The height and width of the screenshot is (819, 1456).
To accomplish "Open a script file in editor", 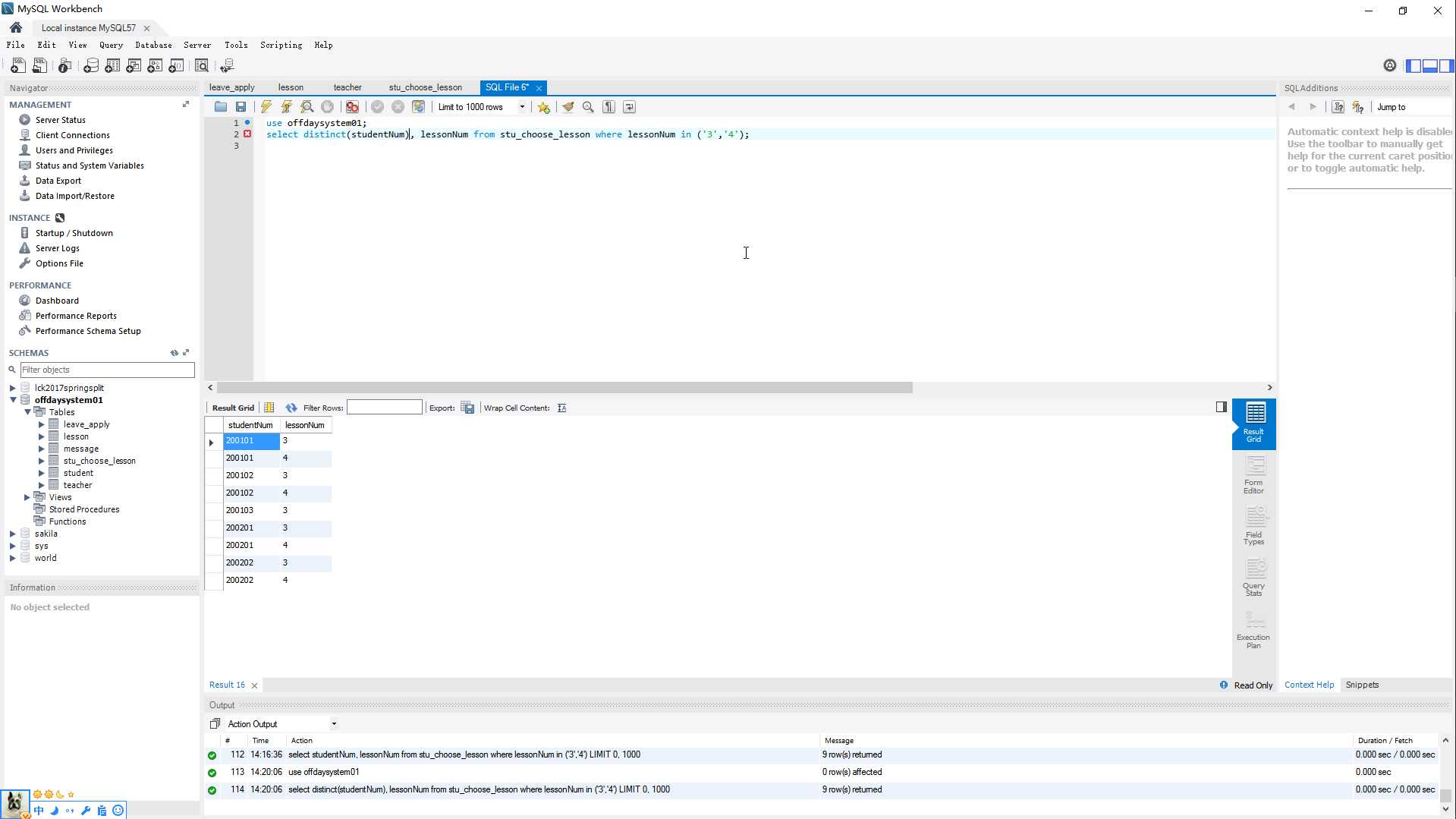I will [221, 107].
